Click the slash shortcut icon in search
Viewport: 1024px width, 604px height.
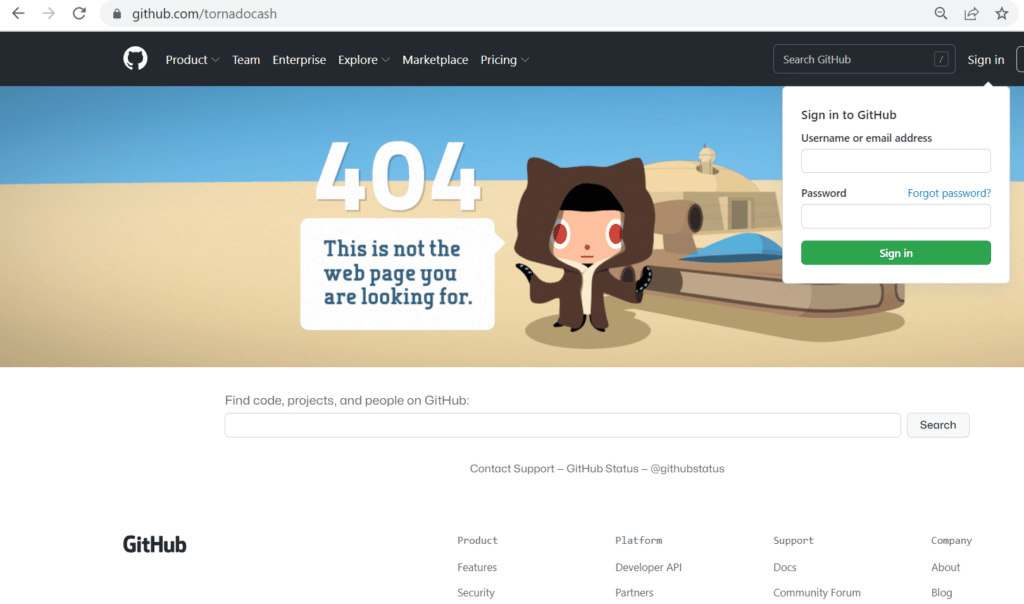[940, 59]
